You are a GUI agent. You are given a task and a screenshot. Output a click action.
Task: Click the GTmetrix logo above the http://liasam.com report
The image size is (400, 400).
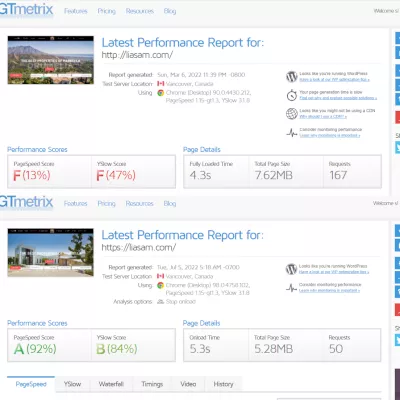pyautogui.click(x=26, y=9)
